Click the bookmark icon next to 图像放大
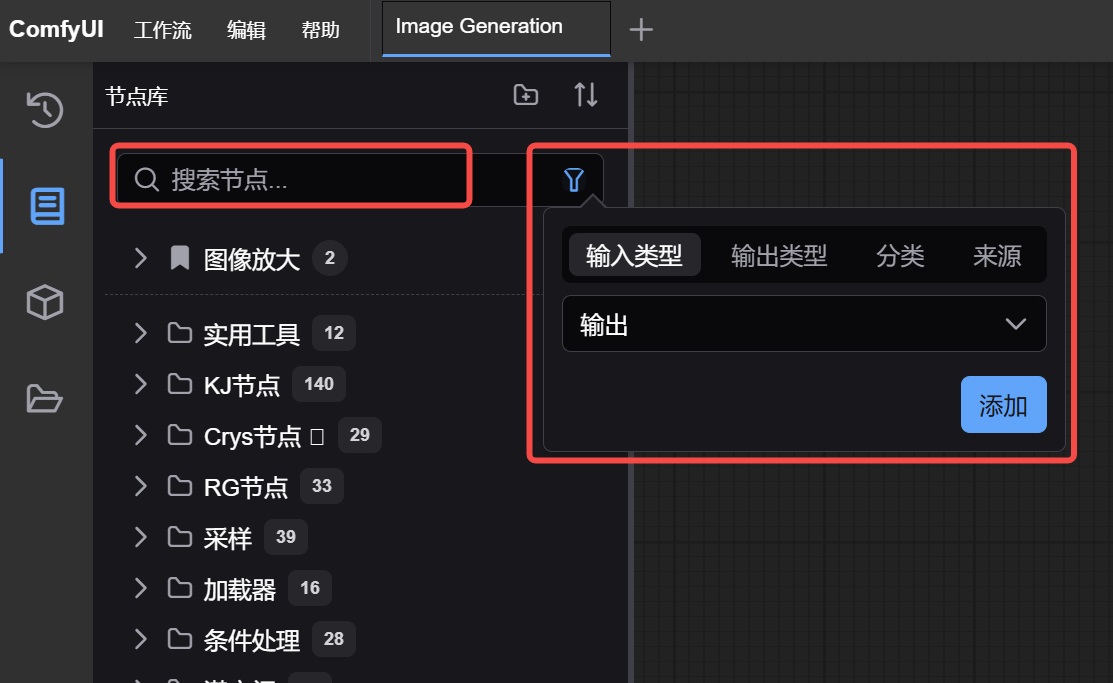 pyautogui.click(x=178, y=258)
